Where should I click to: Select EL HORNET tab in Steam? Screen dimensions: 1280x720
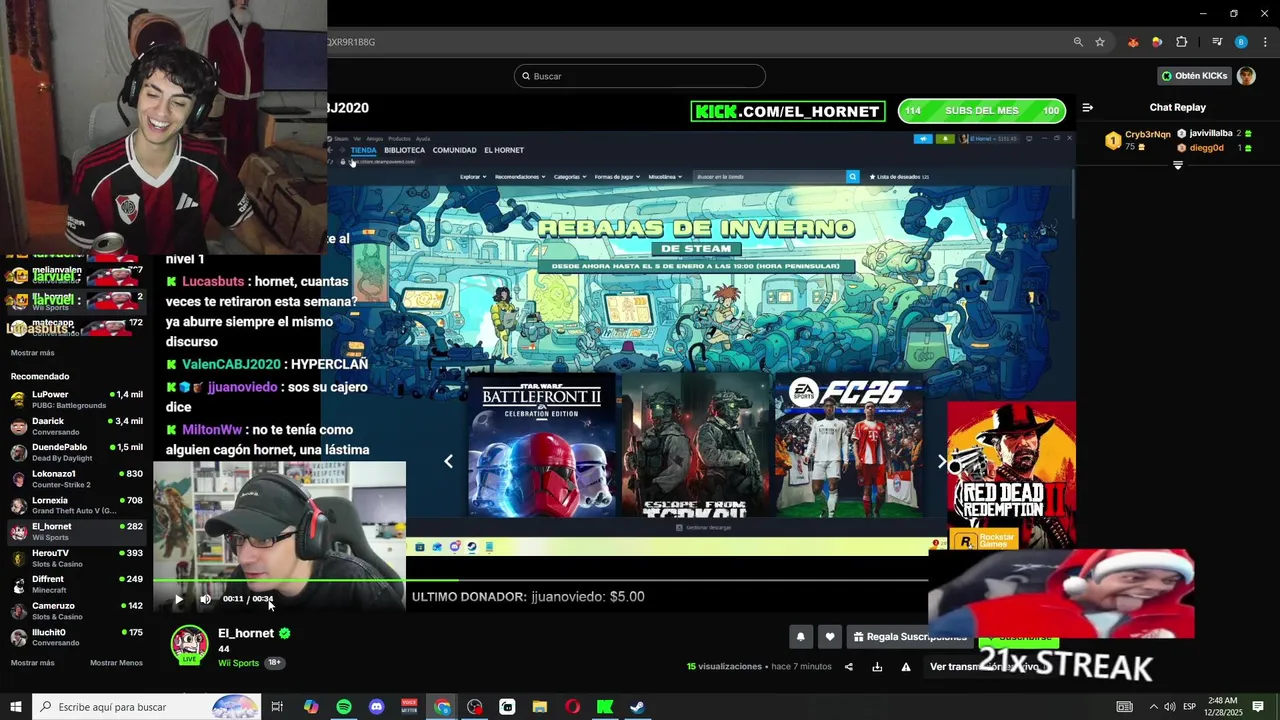pos(504,150)
